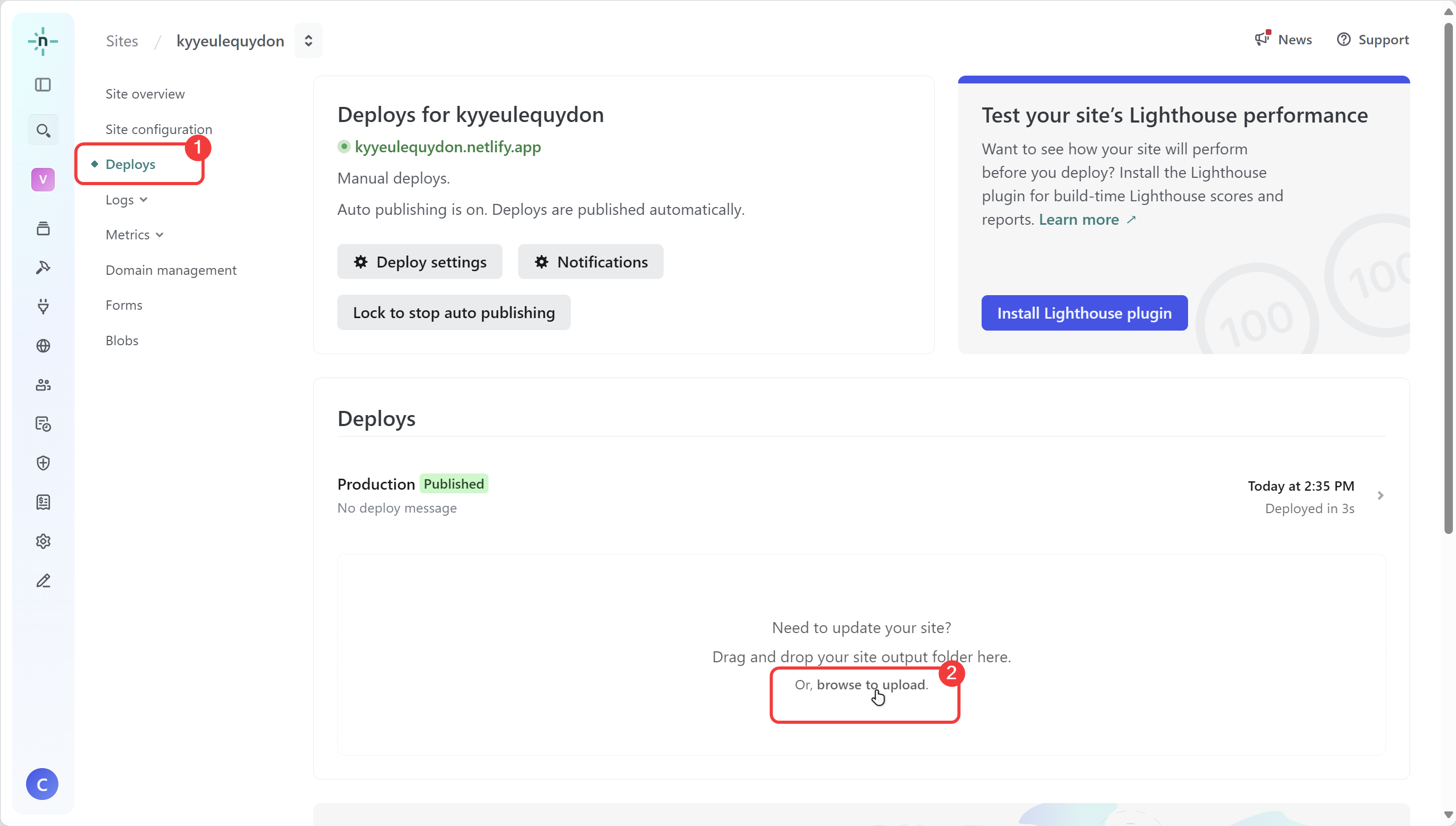Image resolution: width=1456 pixels, height=826 pixels.
Task: Click the purple V team avatar
Action: point(43,180)
